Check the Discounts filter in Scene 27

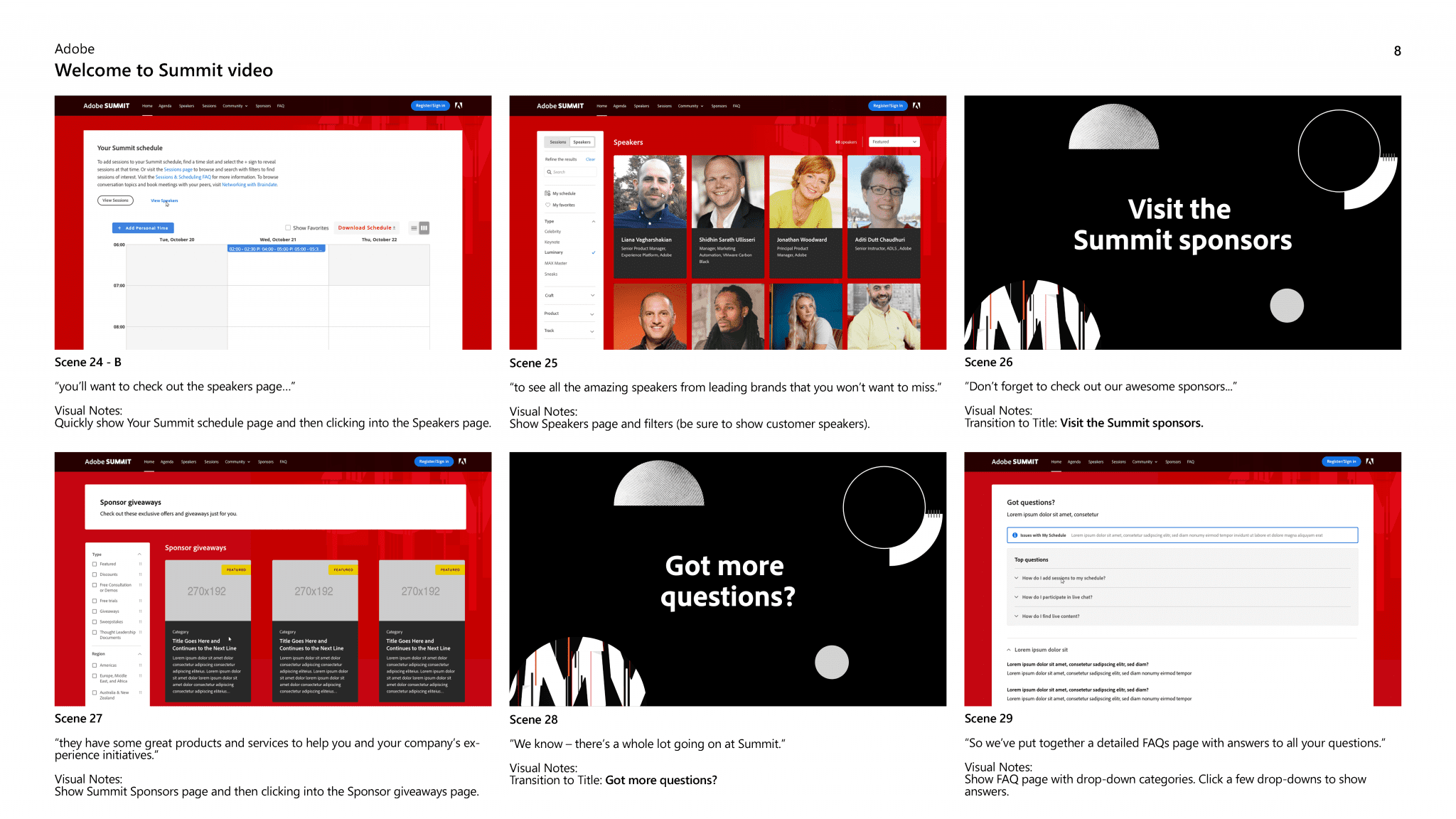95,574
